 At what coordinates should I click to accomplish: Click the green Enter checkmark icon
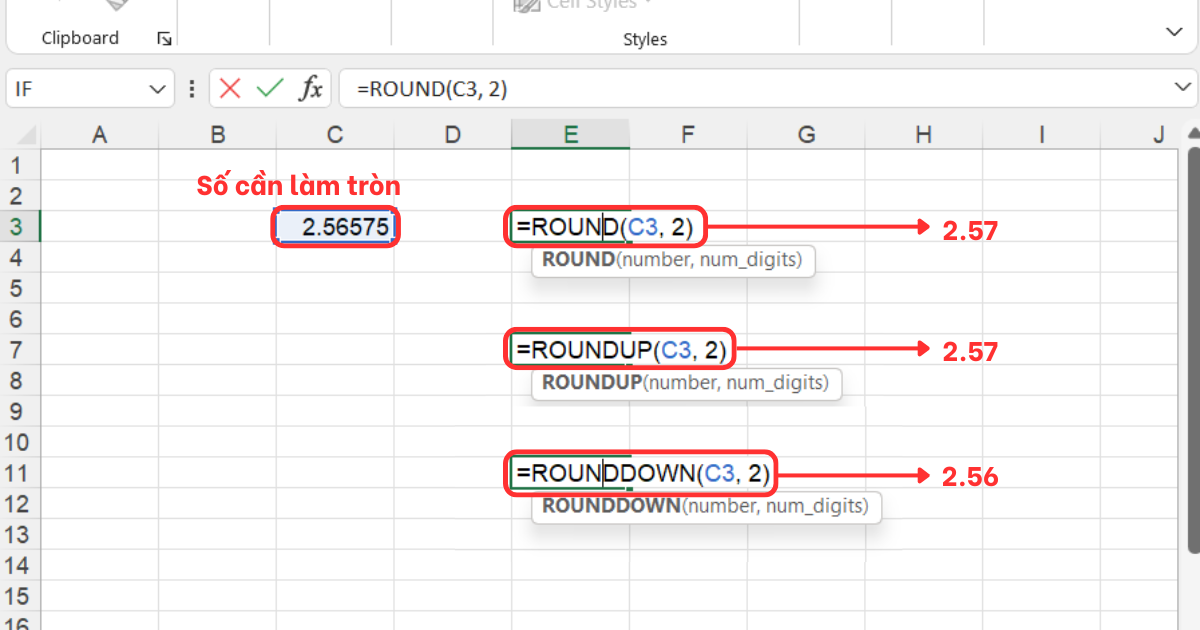pos(268,88)
